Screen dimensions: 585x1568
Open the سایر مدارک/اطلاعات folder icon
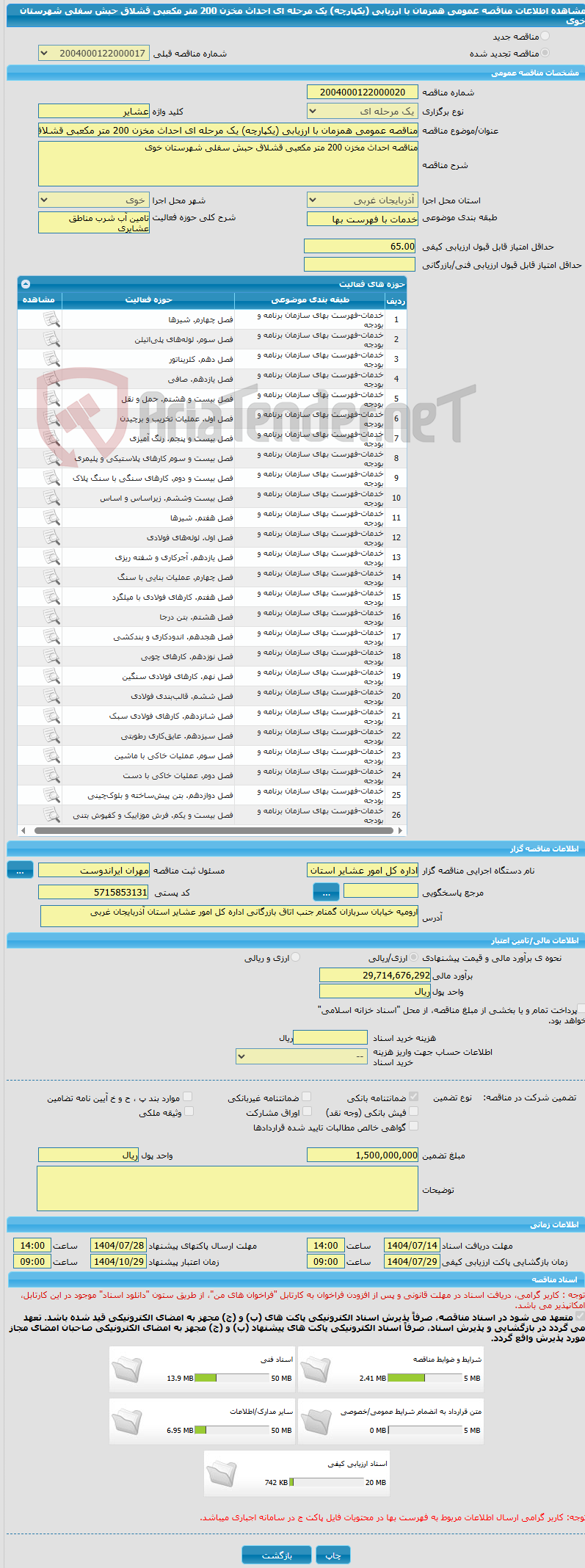(x=127, y=1420)
